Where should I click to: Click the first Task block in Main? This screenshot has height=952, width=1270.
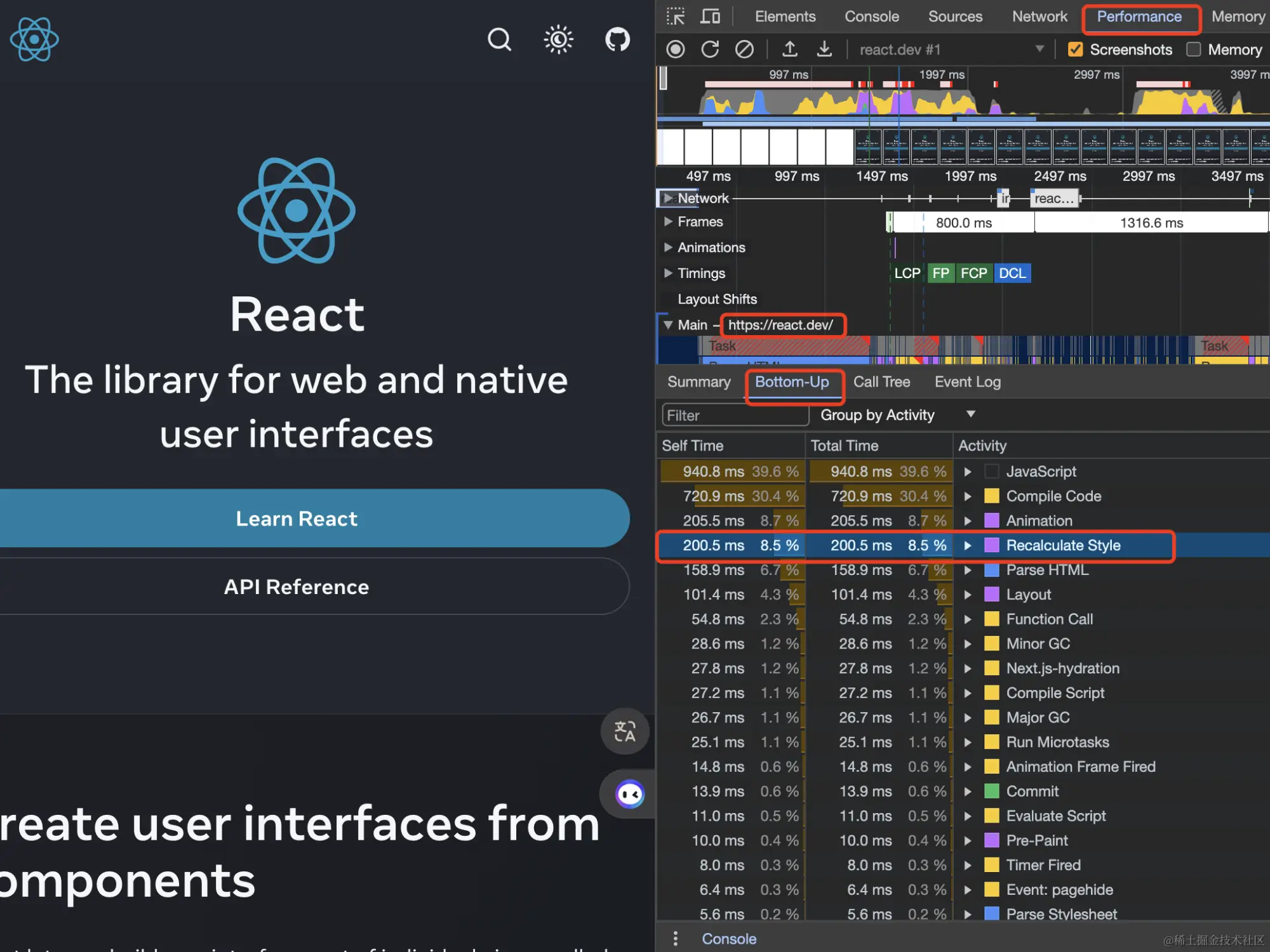click(x=785, y=346)
